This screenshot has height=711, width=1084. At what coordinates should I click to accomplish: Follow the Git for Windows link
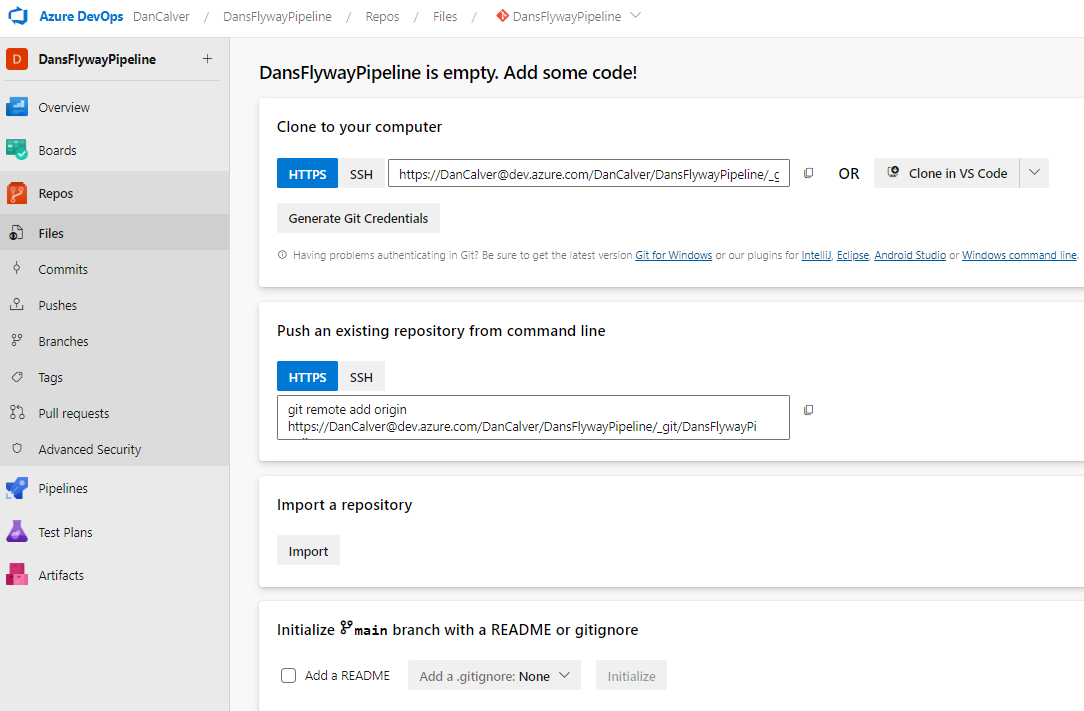point(673,256)
